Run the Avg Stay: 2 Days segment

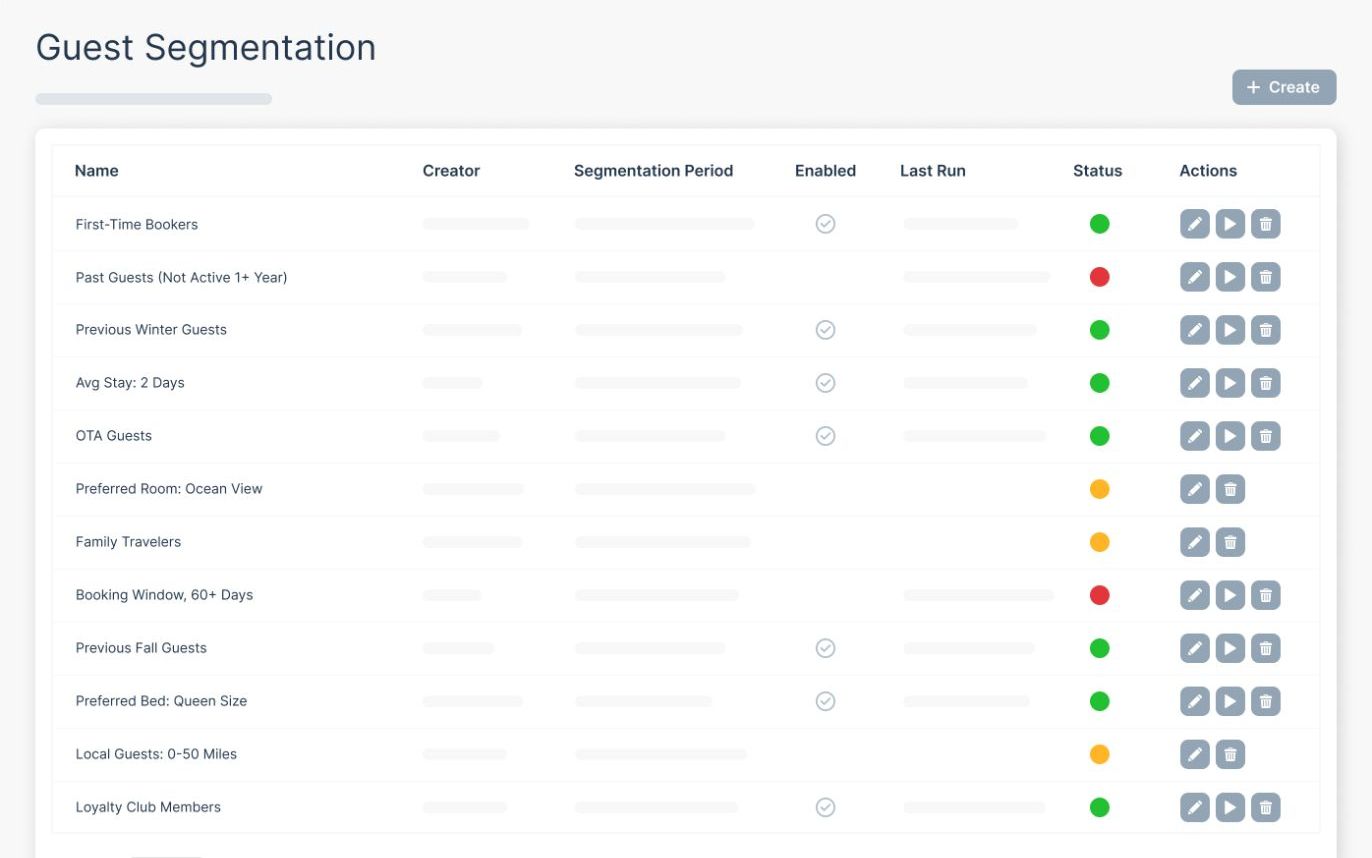[x=1230, y=383]
